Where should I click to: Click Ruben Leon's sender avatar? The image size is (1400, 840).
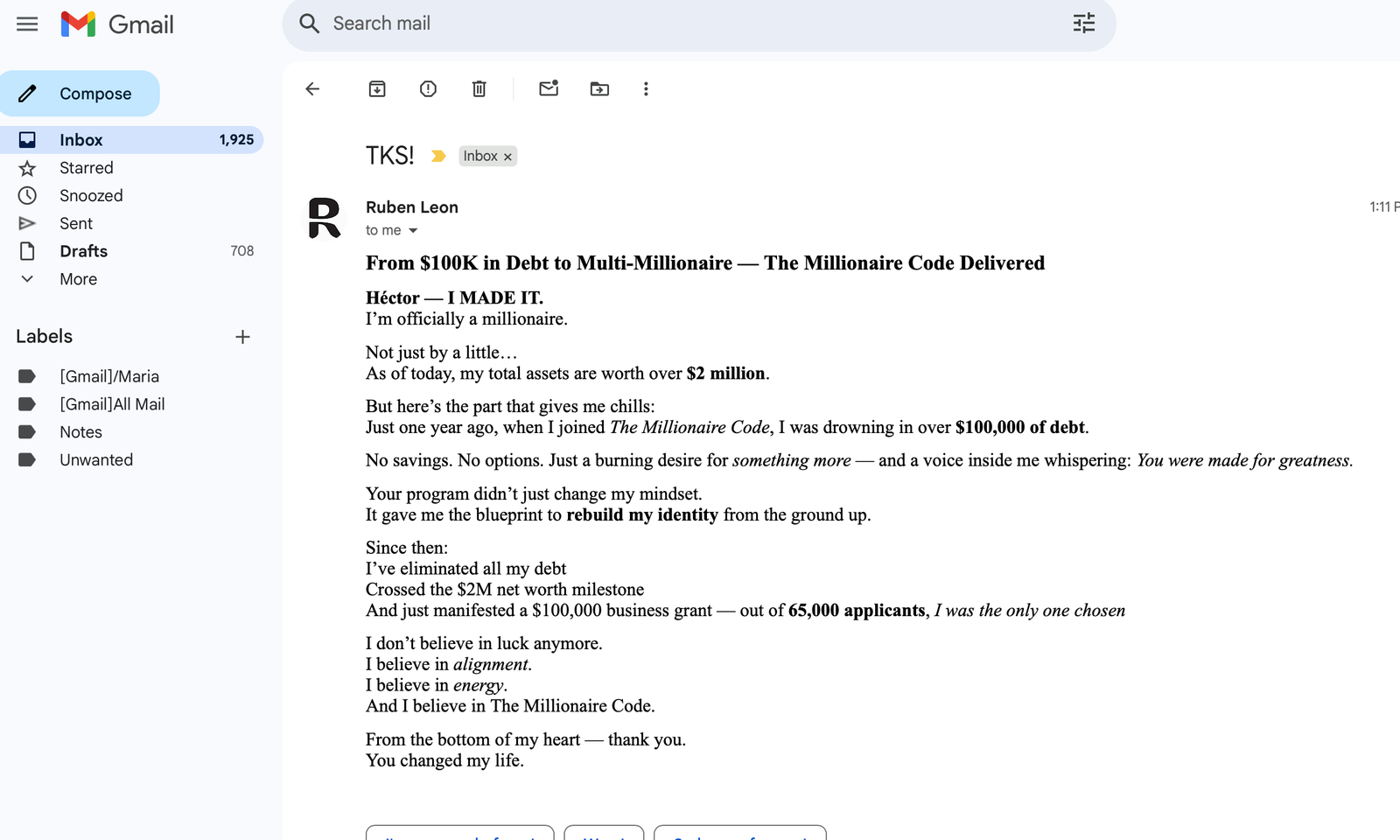324,218
